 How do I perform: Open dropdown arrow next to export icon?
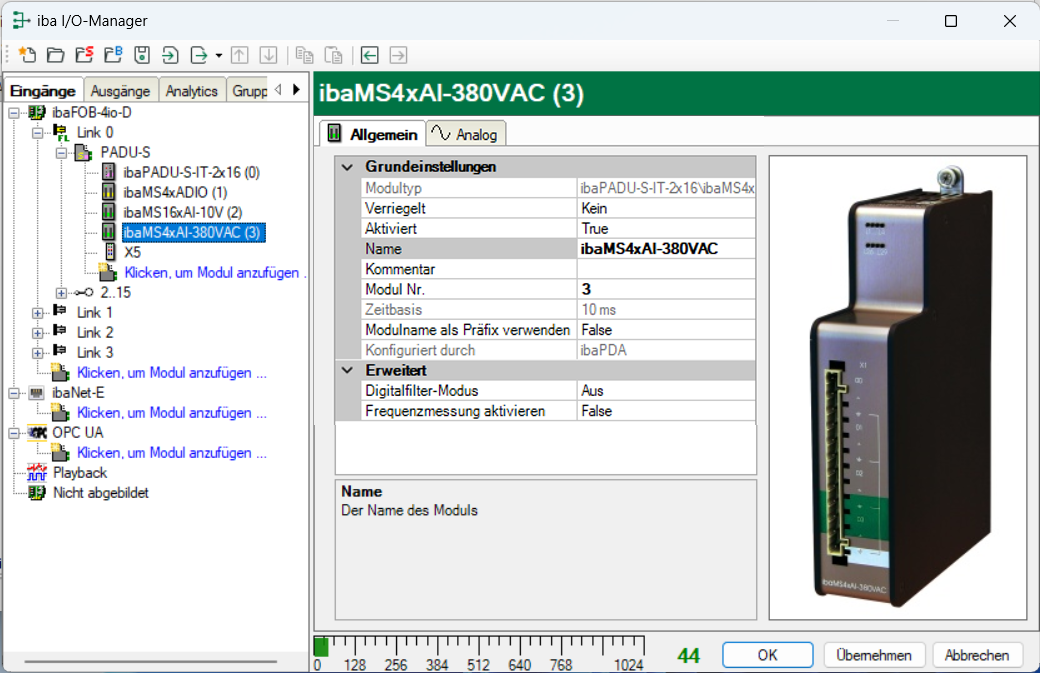coord(218,55)
